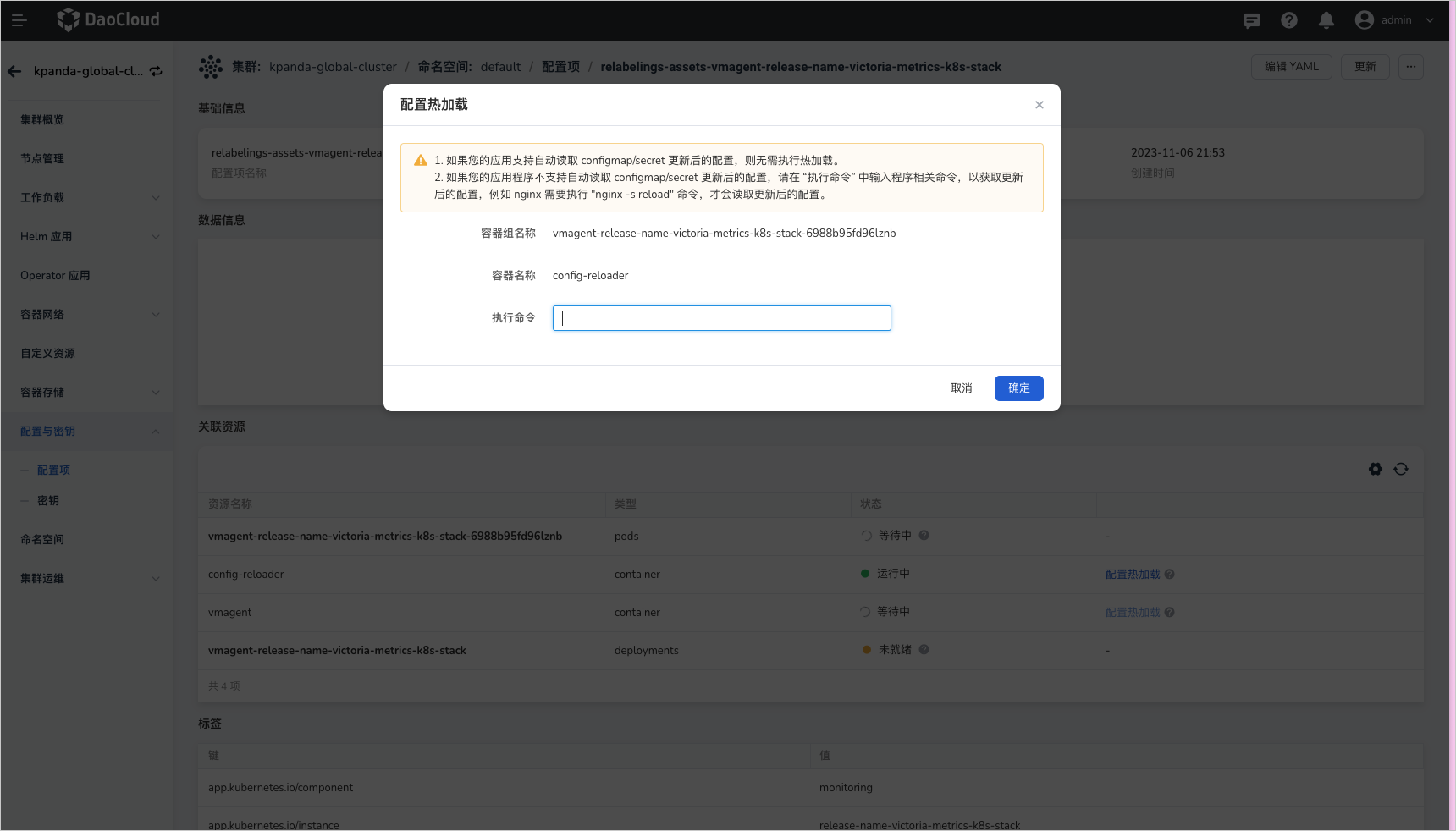This screenshot has width=1456, height=831.
Task: Show status help for deployments 未就绪
Action: pos(924,650)
